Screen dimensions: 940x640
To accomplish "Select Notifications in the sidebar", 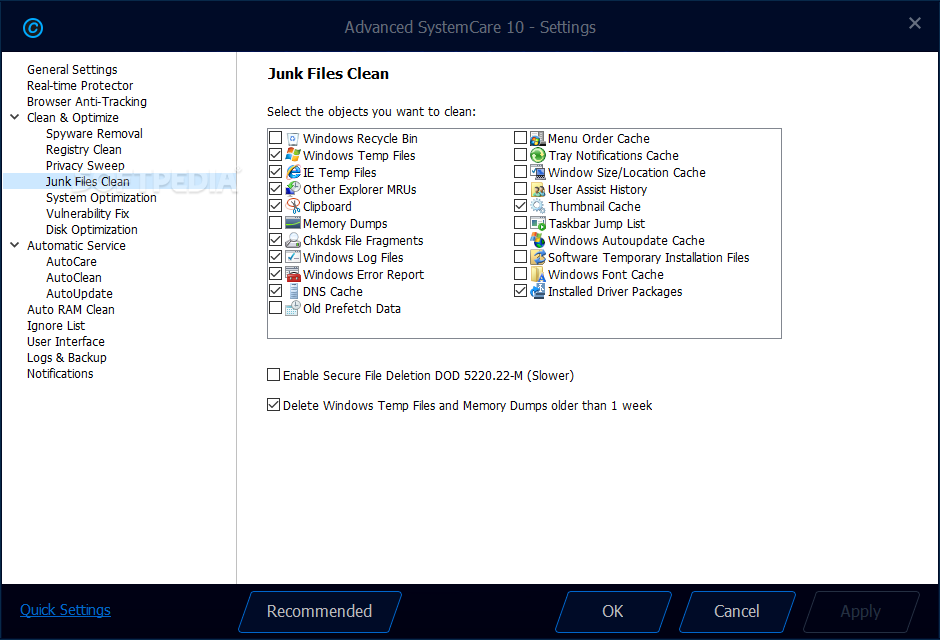I will tap(60, 374).
